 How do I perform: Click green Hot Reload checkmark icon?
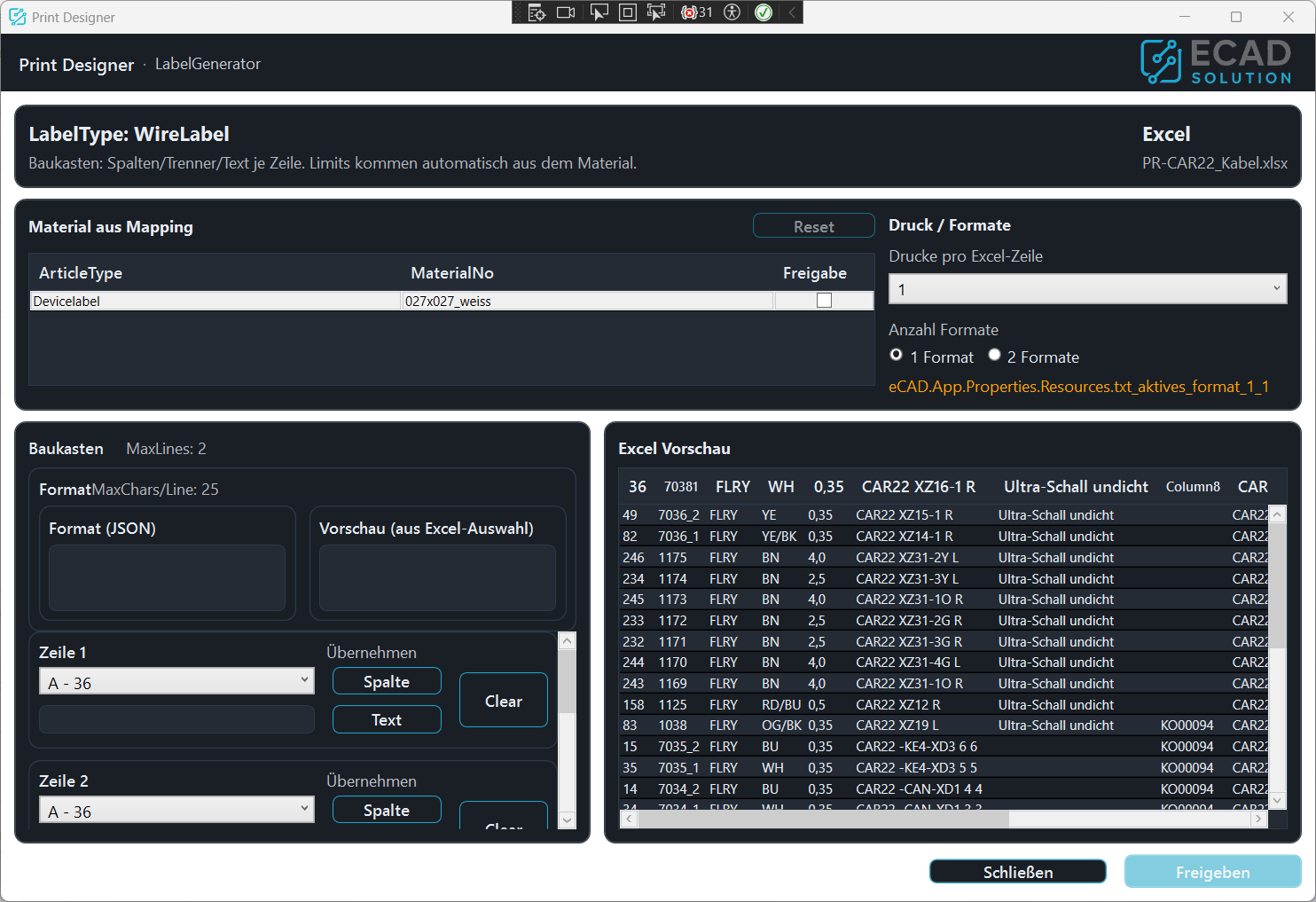(x=764, y=12)
